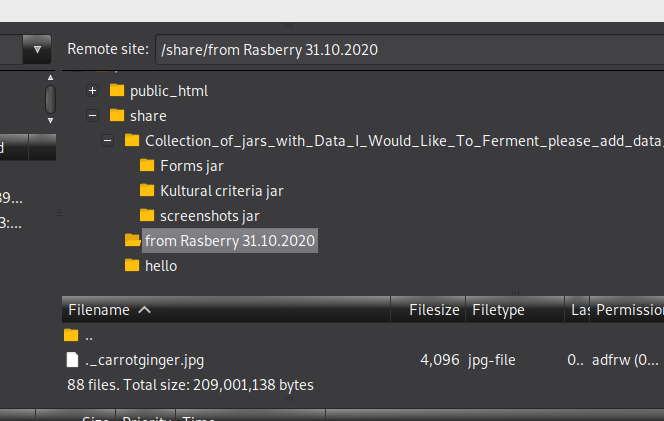
Task: Click the hello folder icon
Action: click(x=132, y=266)
